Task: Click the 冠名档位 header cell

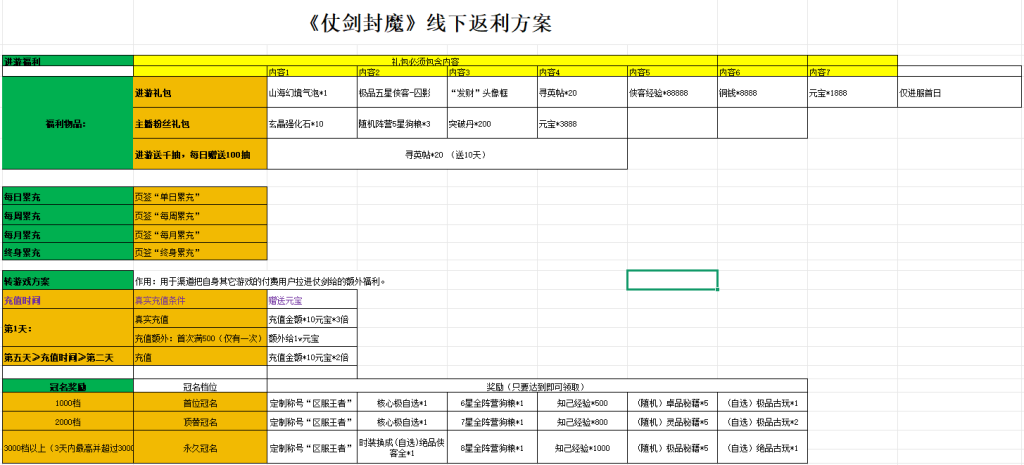Action: (x=200, y=386)
